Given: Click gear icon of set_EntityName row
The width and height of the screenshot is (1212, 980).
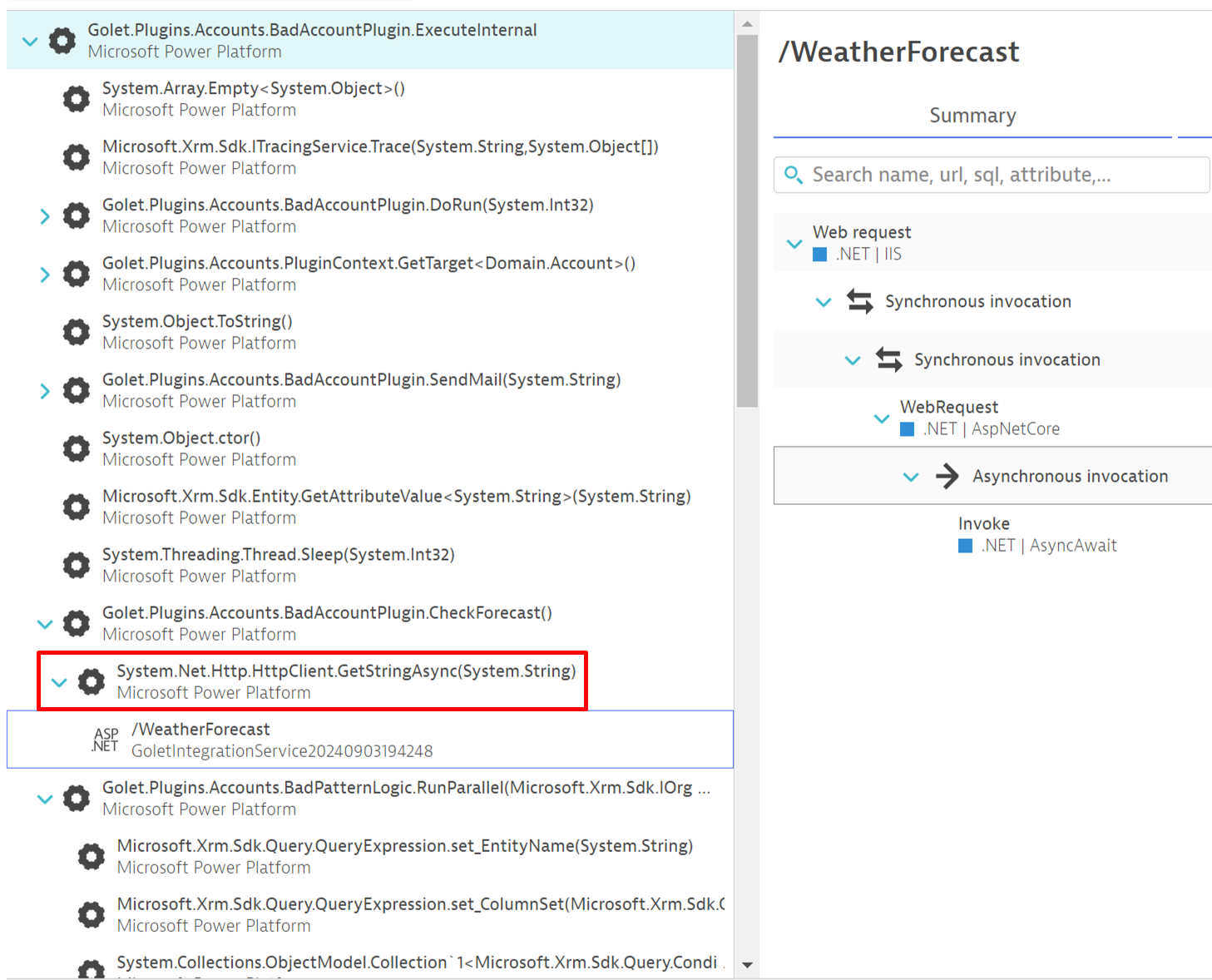Looking at the screenshot, I should (x=92, y=856).
